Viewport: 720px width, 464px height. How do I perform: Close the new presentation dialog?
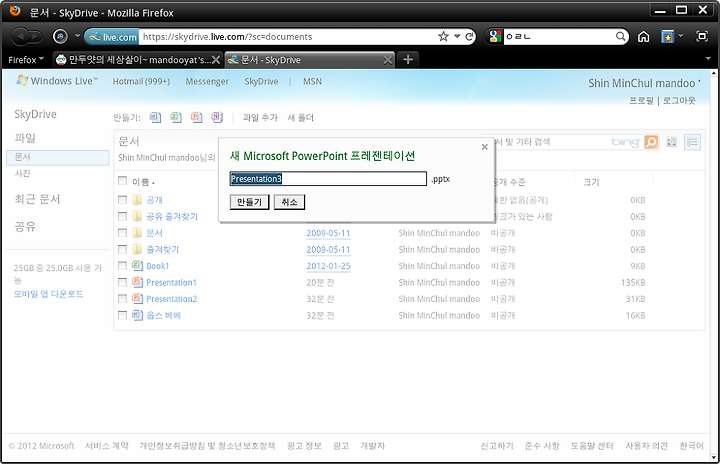484,147
